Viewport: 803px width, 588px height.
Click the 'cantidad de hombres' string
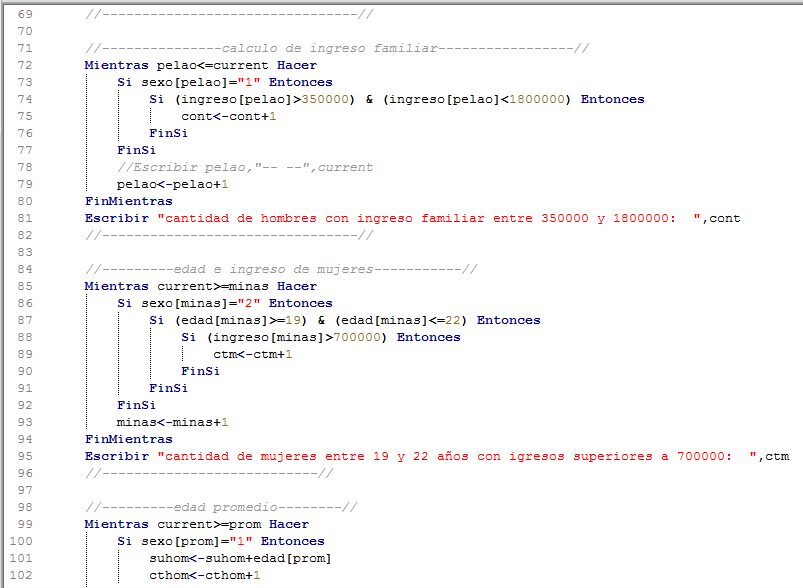pyautogui.click(x=430, y=218)
